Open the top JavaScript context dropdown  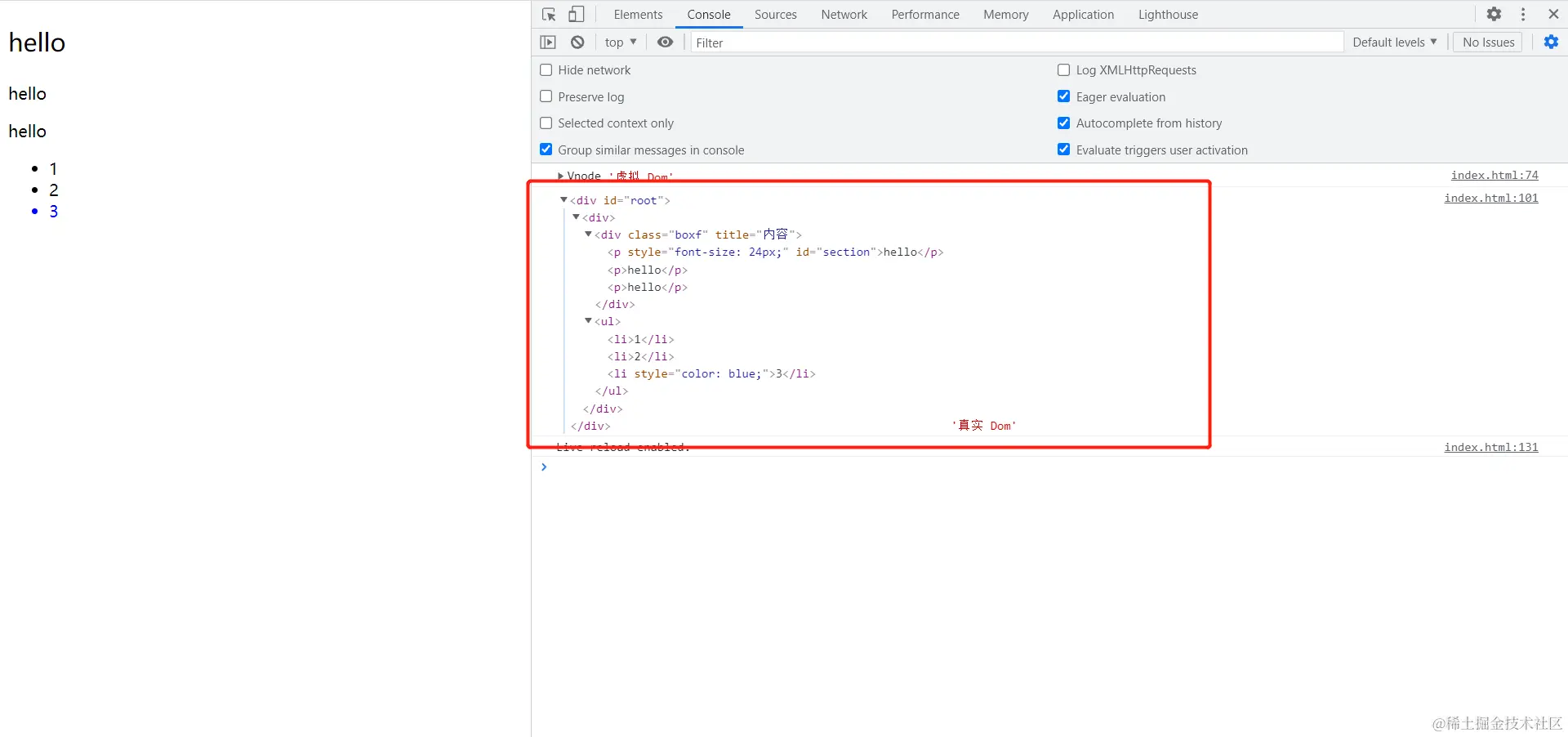[x=621, y=42]
